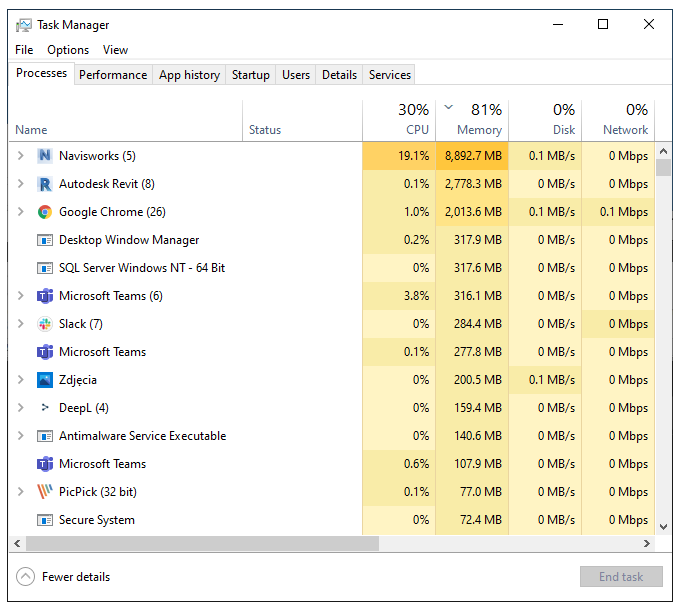682x612 pixels.
Task: Click the DeepL app icon
Action: pos(45,408)
